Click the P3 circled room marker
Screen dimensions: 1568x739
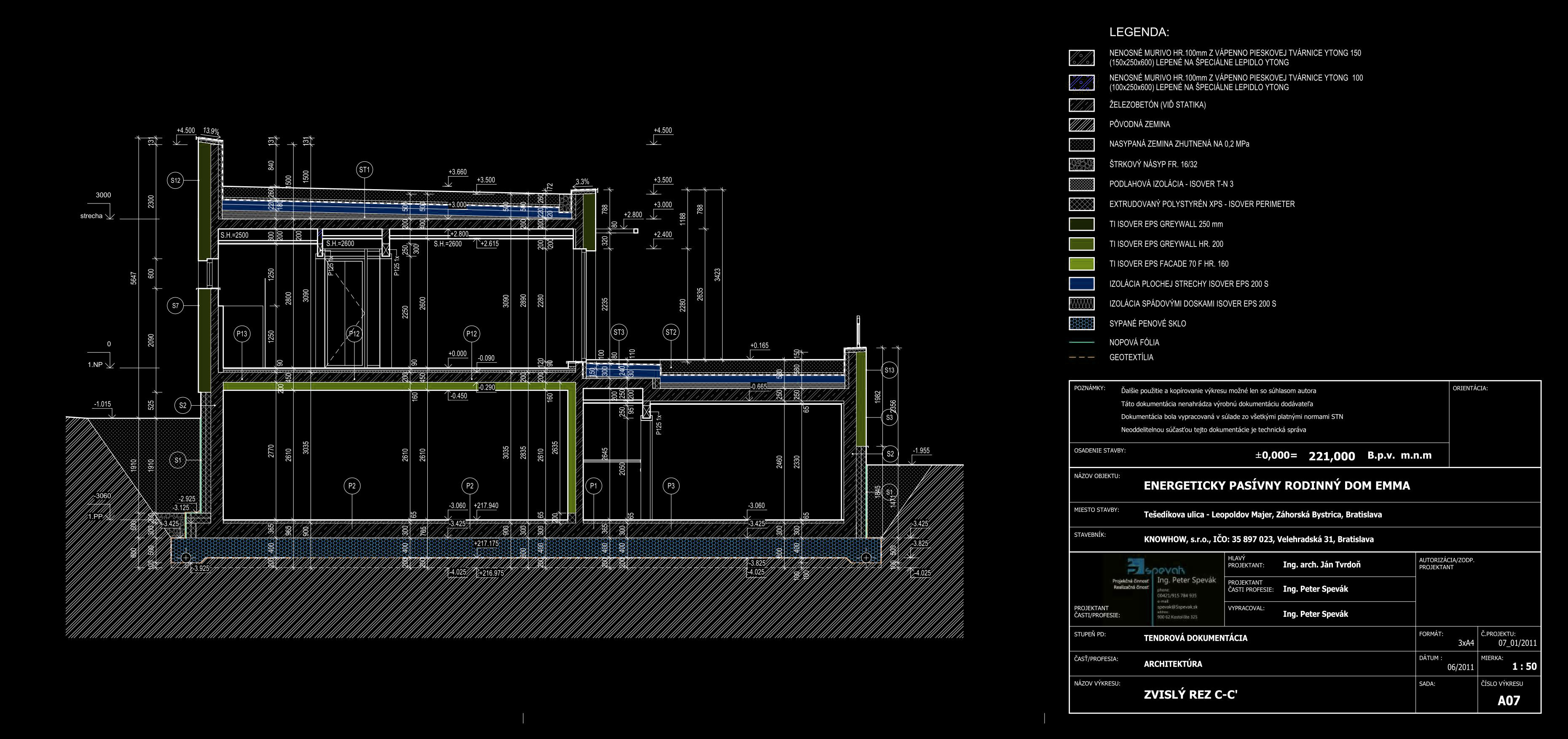(671, 486)
